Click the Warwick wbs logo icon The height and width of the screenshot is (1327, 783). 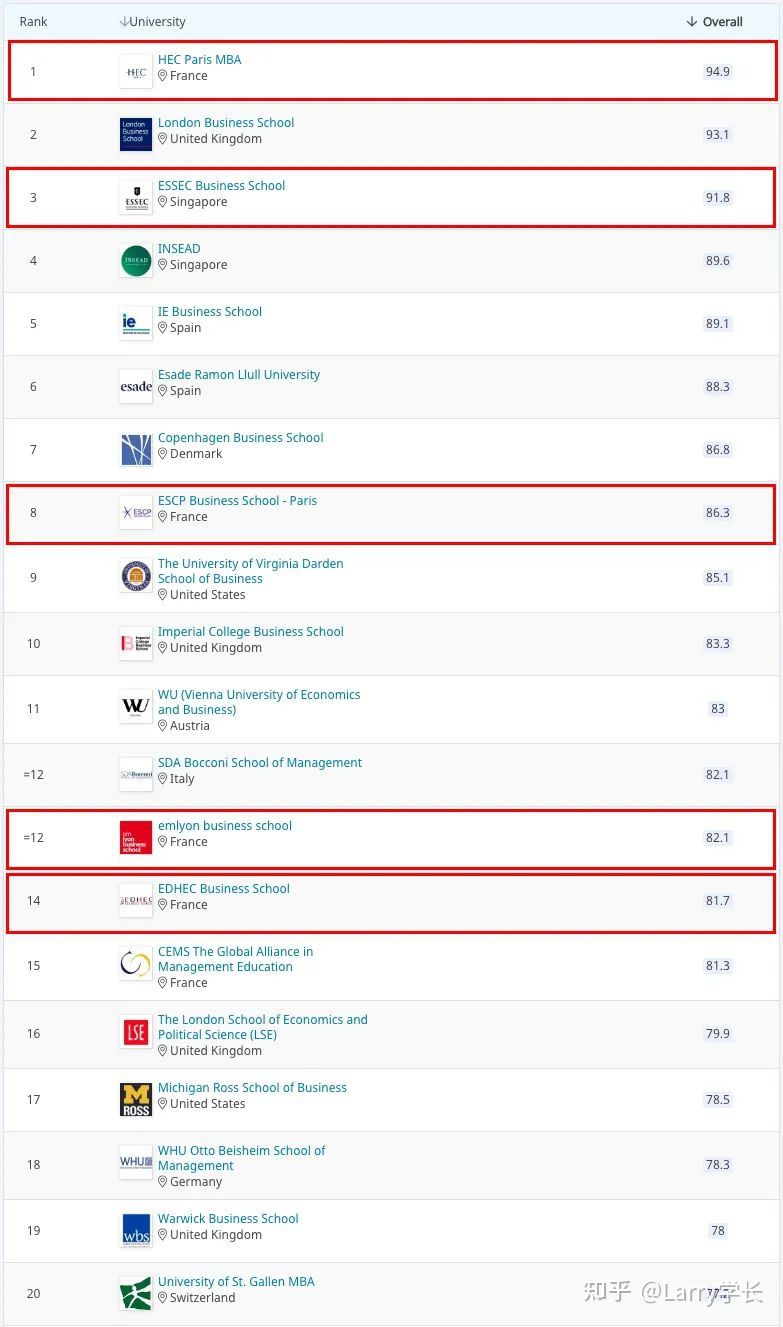(136, 1231)
